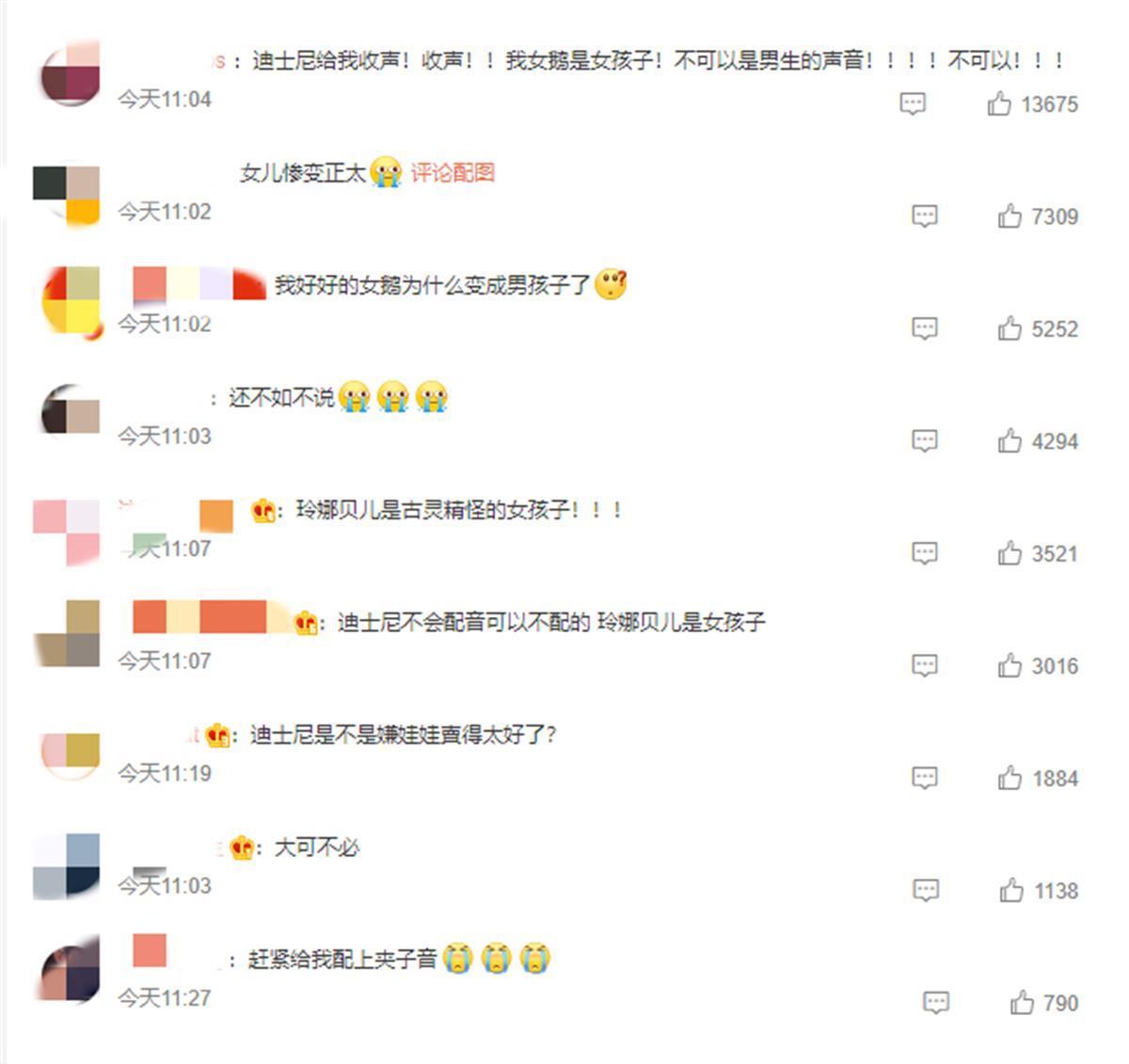Click the 今天11:19 timestamp
This screenshot has height=1064, width=1129.
coord(165,773)
